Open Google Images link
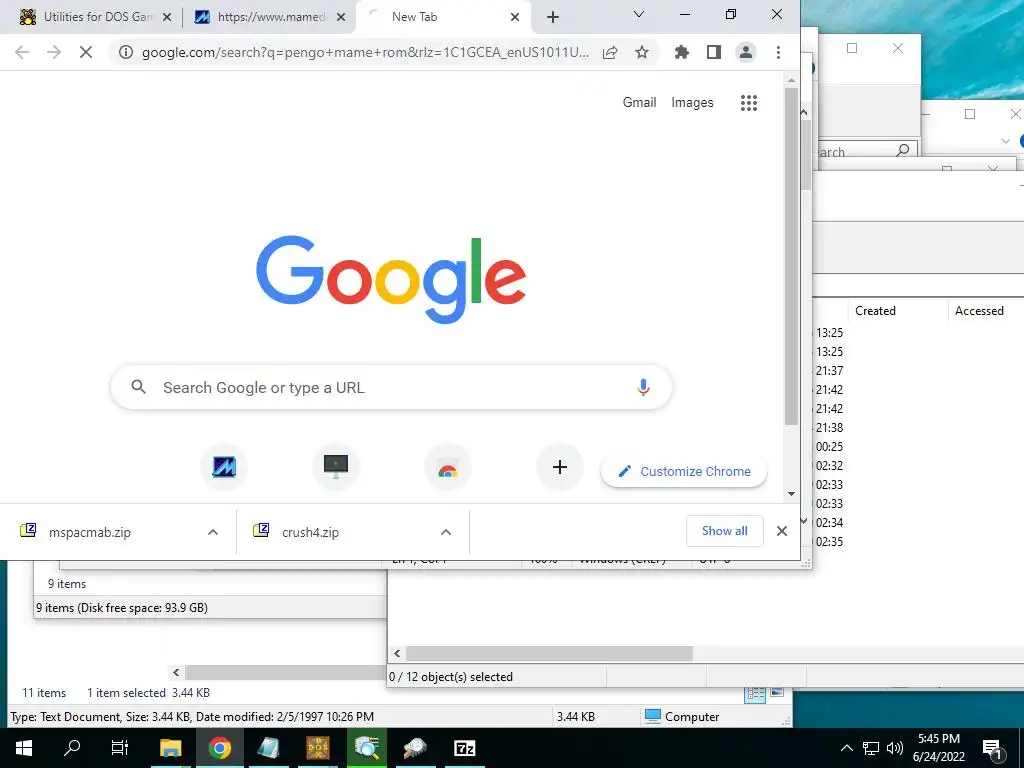 coord(692,103)
